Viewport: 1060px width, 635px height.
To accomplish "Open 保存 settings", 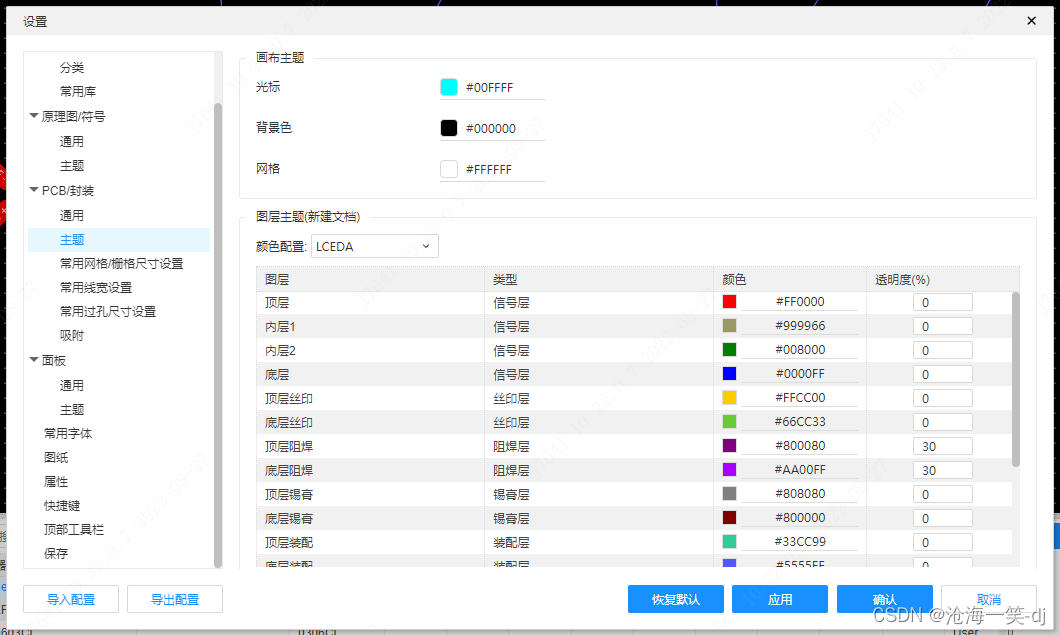I will (56, 554).
